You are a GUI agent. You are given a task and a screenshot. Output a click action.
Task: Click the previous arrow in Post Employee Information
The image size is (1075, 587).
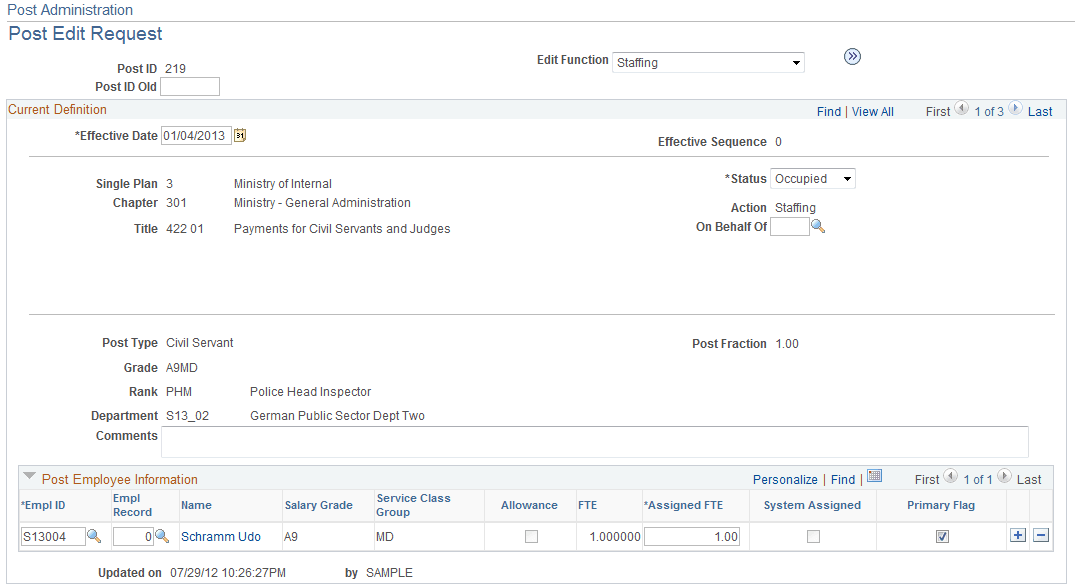[950, 477]
